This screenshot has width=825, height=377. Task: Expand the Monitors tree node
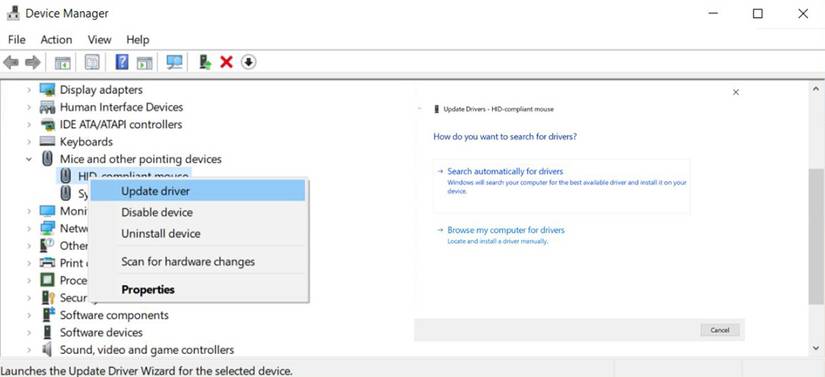(x=29, y=211)
